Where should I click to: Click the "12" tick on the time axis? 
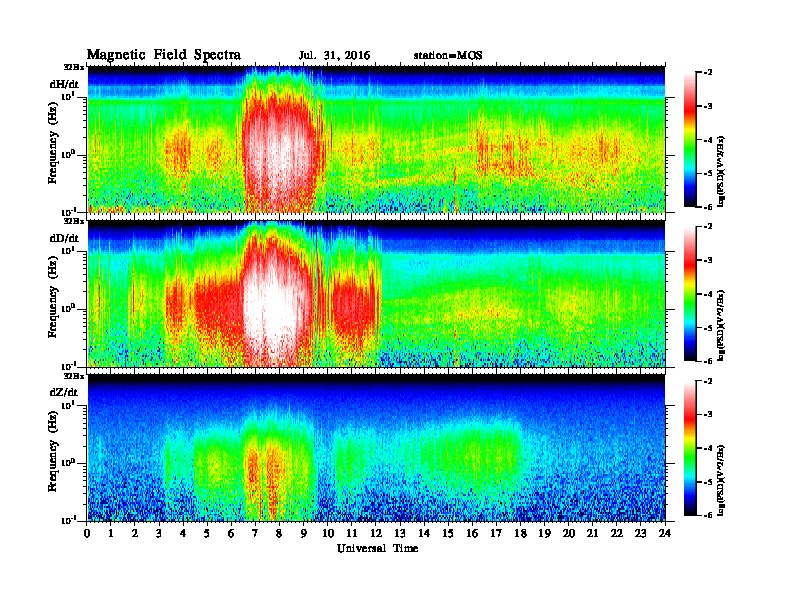coord(376,534)
